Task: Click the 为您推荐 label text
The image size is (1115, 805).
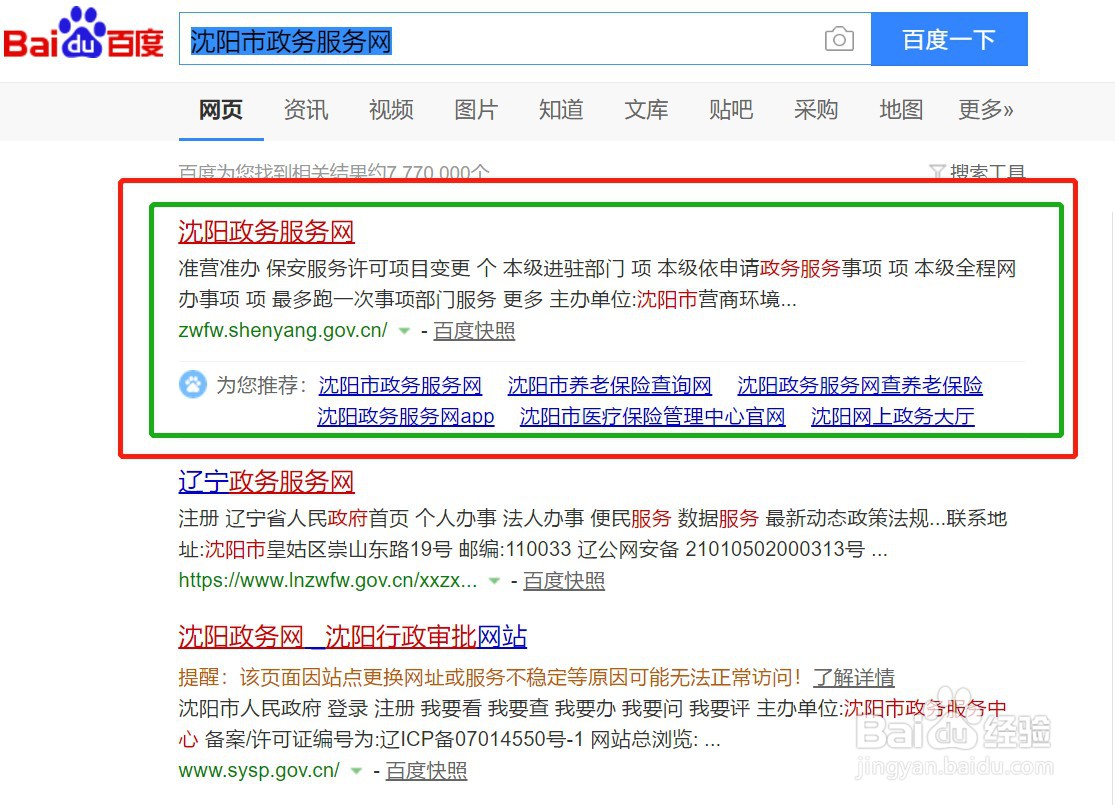Action: [261, 385]
